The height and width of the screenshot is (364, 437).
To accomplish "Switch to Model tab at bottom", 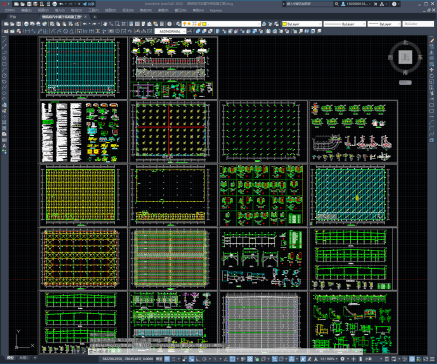I will [x=11, y=358].
